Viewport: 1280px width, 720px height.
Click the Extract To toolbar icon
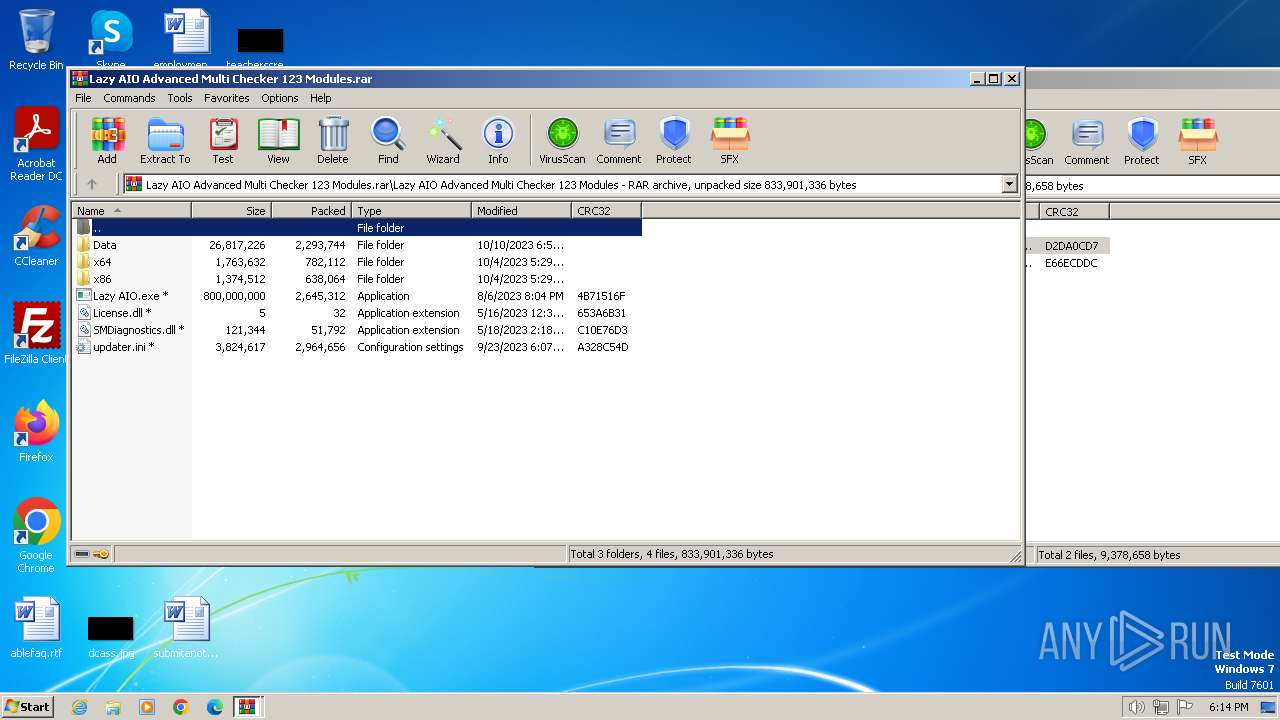(165, 140)
